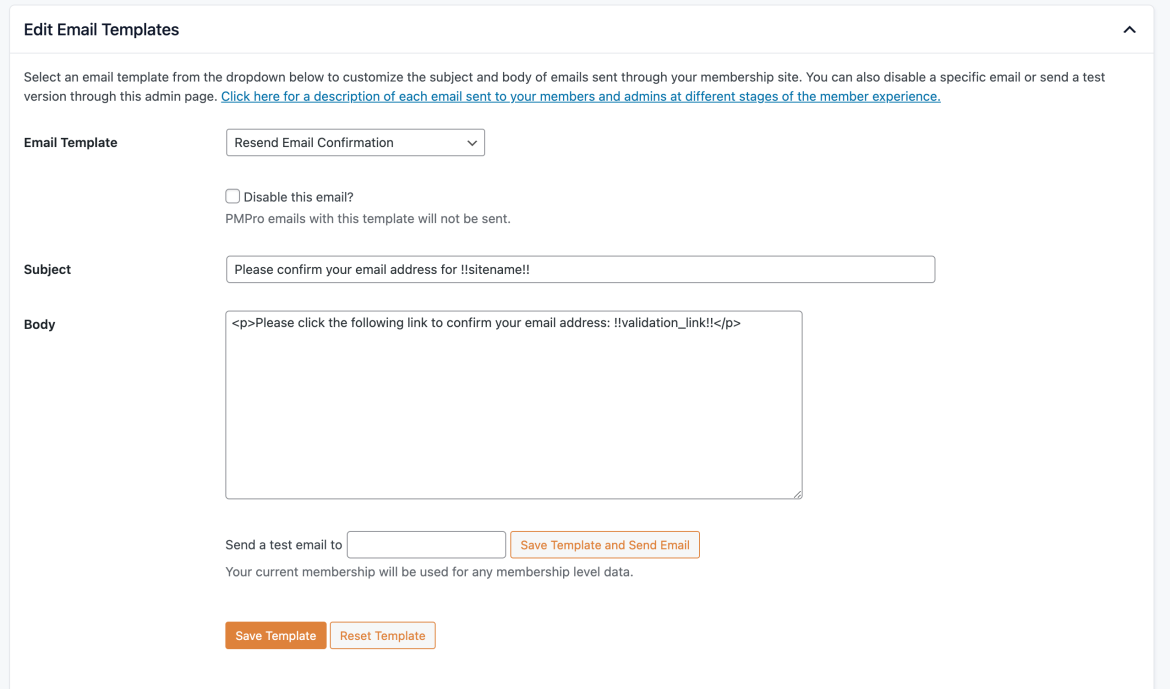The width and height of the screenshot is (1170, 689).
Task: Click the Save Template button
Action: 275,635
